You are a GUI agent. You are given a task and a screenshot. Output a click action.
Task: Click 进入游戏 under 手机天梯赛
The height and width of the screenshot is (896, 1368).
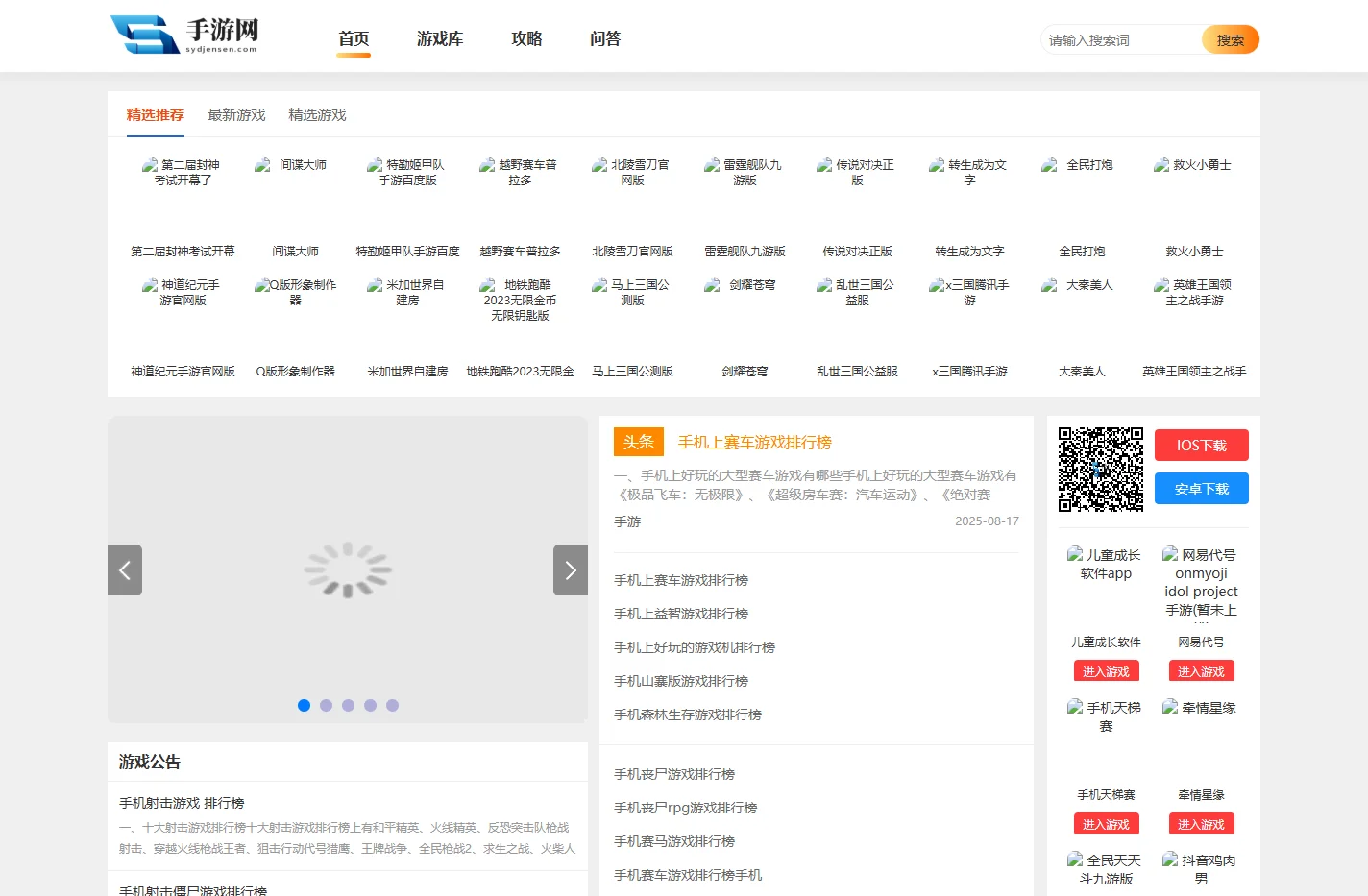[x=1106, y=824]
